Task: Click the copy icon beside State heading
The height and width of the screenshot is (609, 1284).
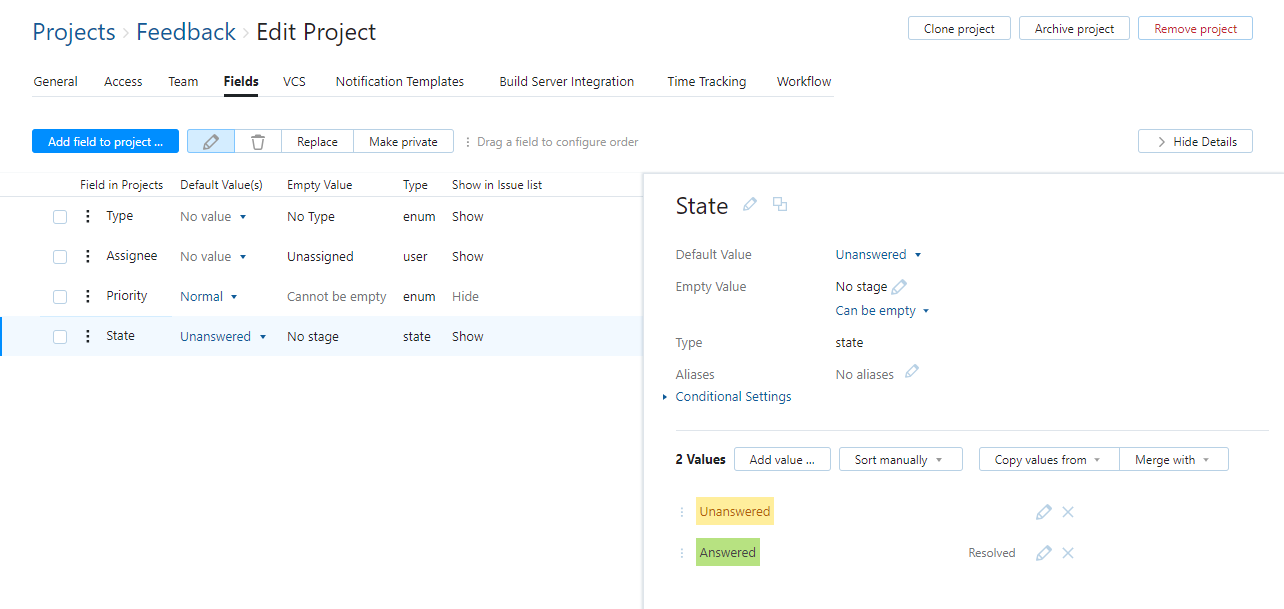Action: click(780, 205)
